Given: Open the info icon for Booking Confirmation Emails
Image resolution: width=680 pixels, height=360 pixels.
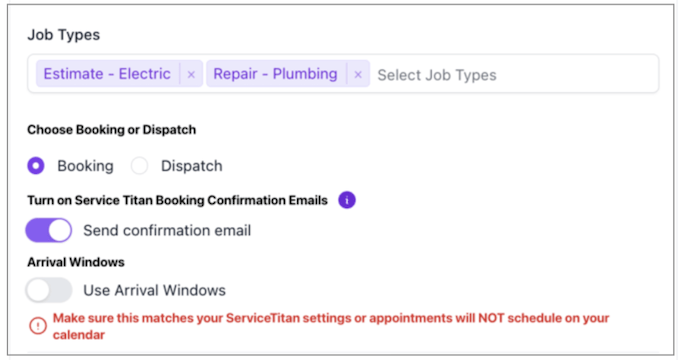Looking at the screenshot, I should coord(347,200).
